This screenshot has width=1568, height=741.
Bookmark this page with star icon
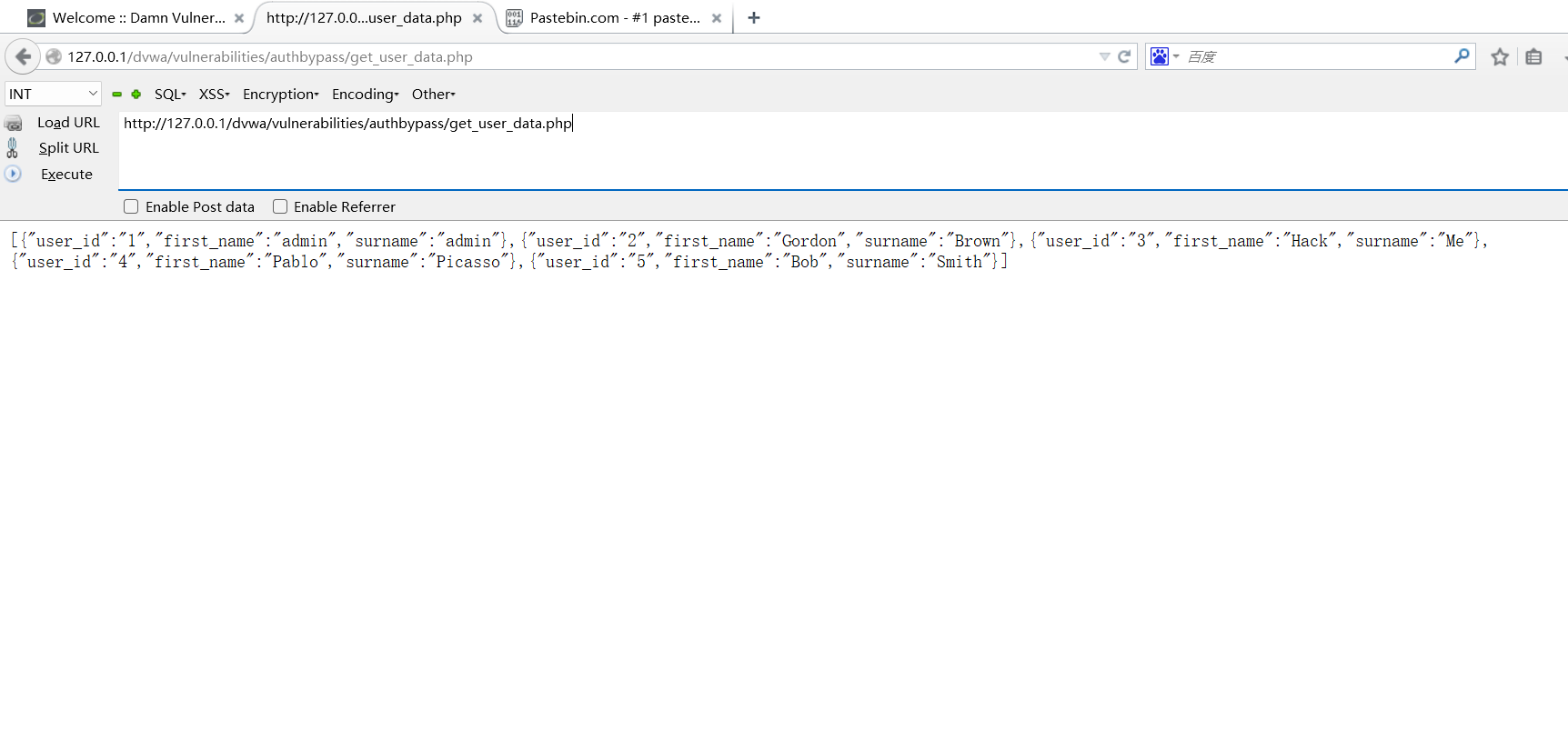(1500, 57)
